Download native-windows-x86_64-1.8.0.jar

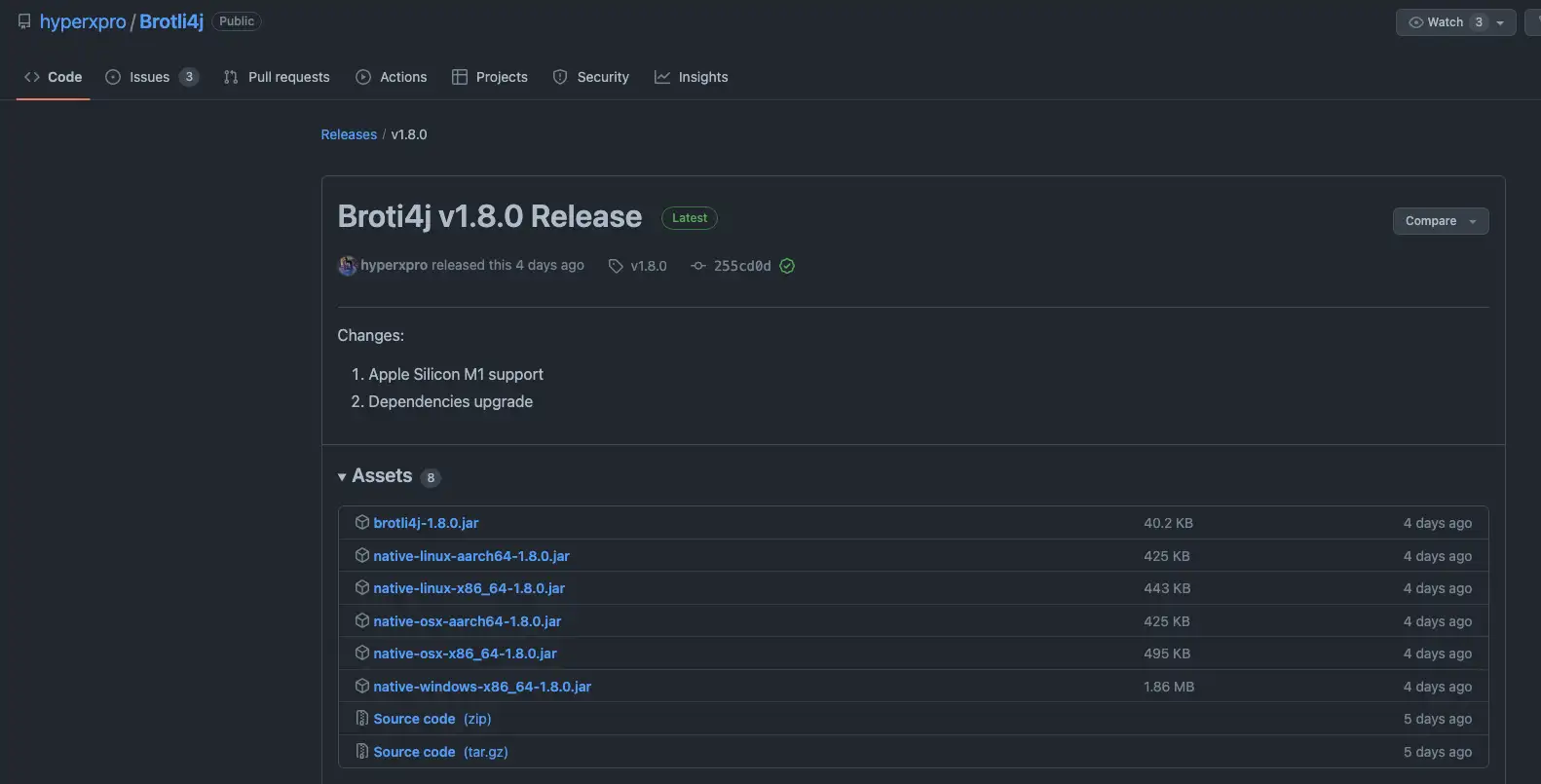482,687
